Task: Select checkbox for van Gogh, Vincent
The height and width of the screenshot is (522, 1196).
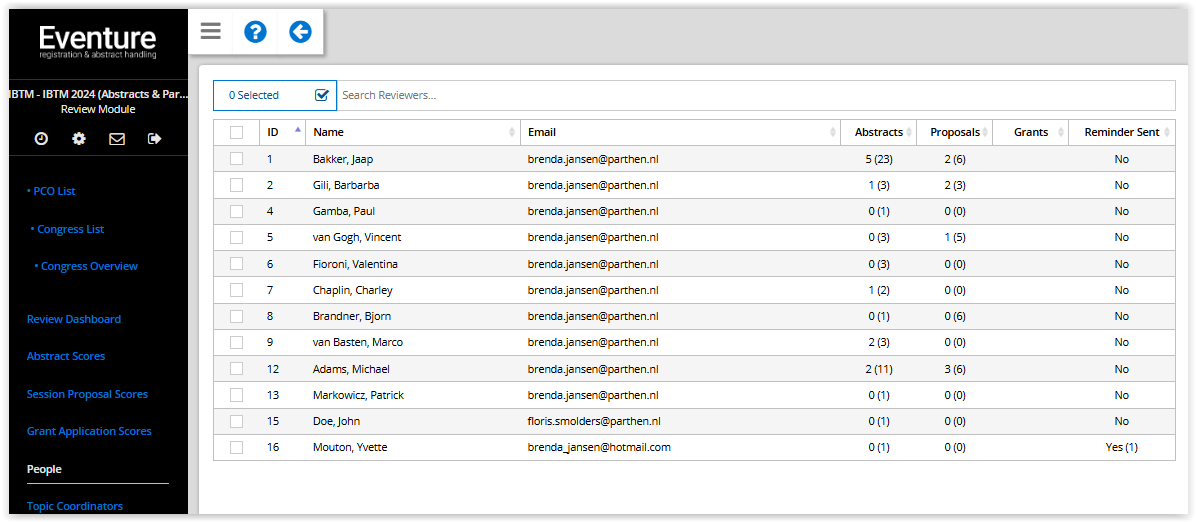Action: (x=236, y=237)
